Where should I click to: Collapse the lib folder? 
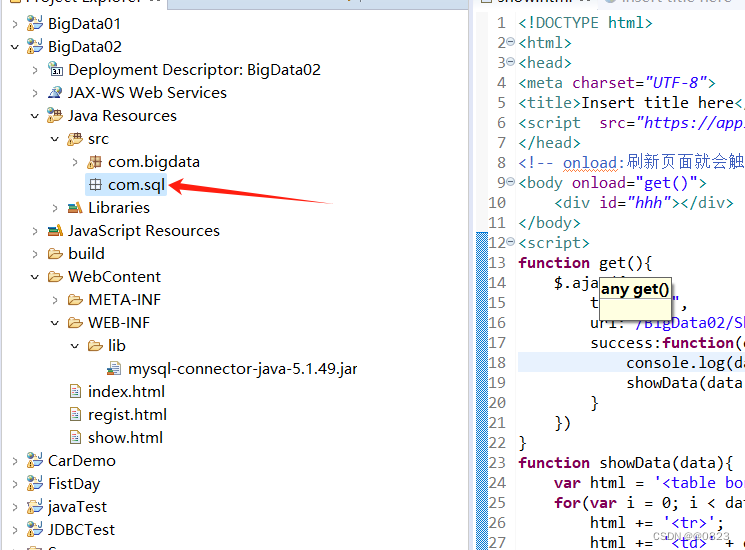[75, 346]
